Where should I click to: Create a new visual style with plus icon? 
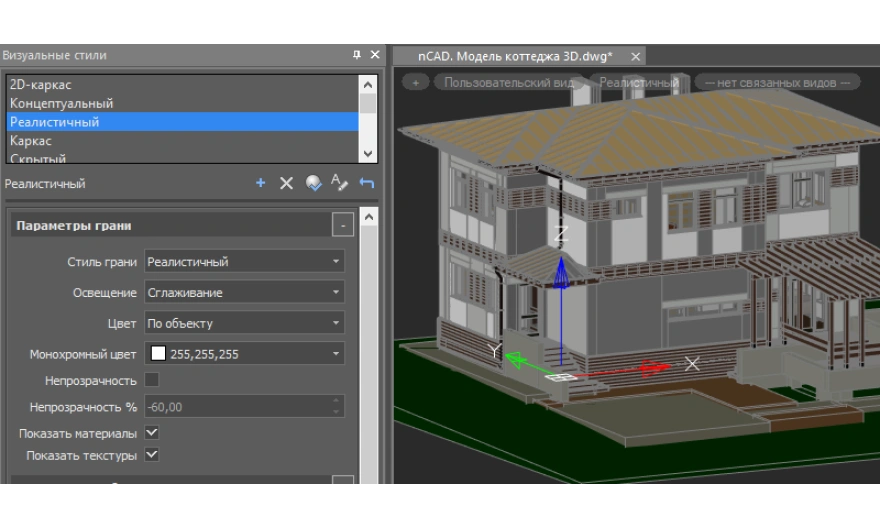261,183
